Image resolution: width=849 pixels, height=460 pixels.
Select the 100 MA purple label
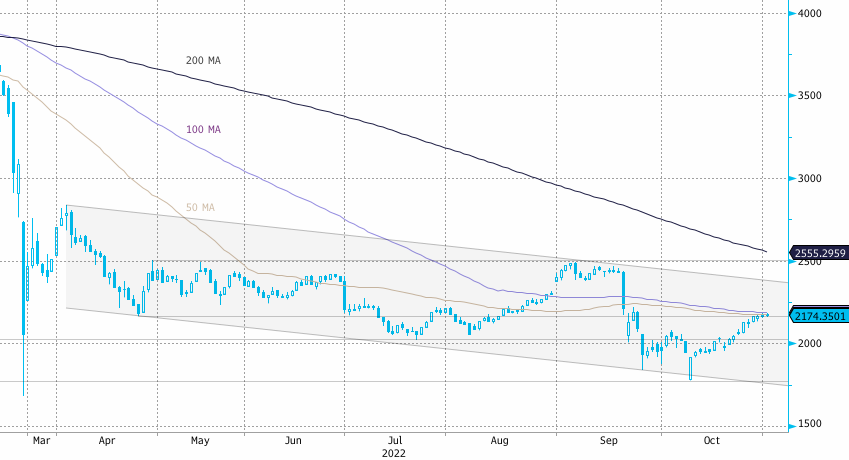203,130
